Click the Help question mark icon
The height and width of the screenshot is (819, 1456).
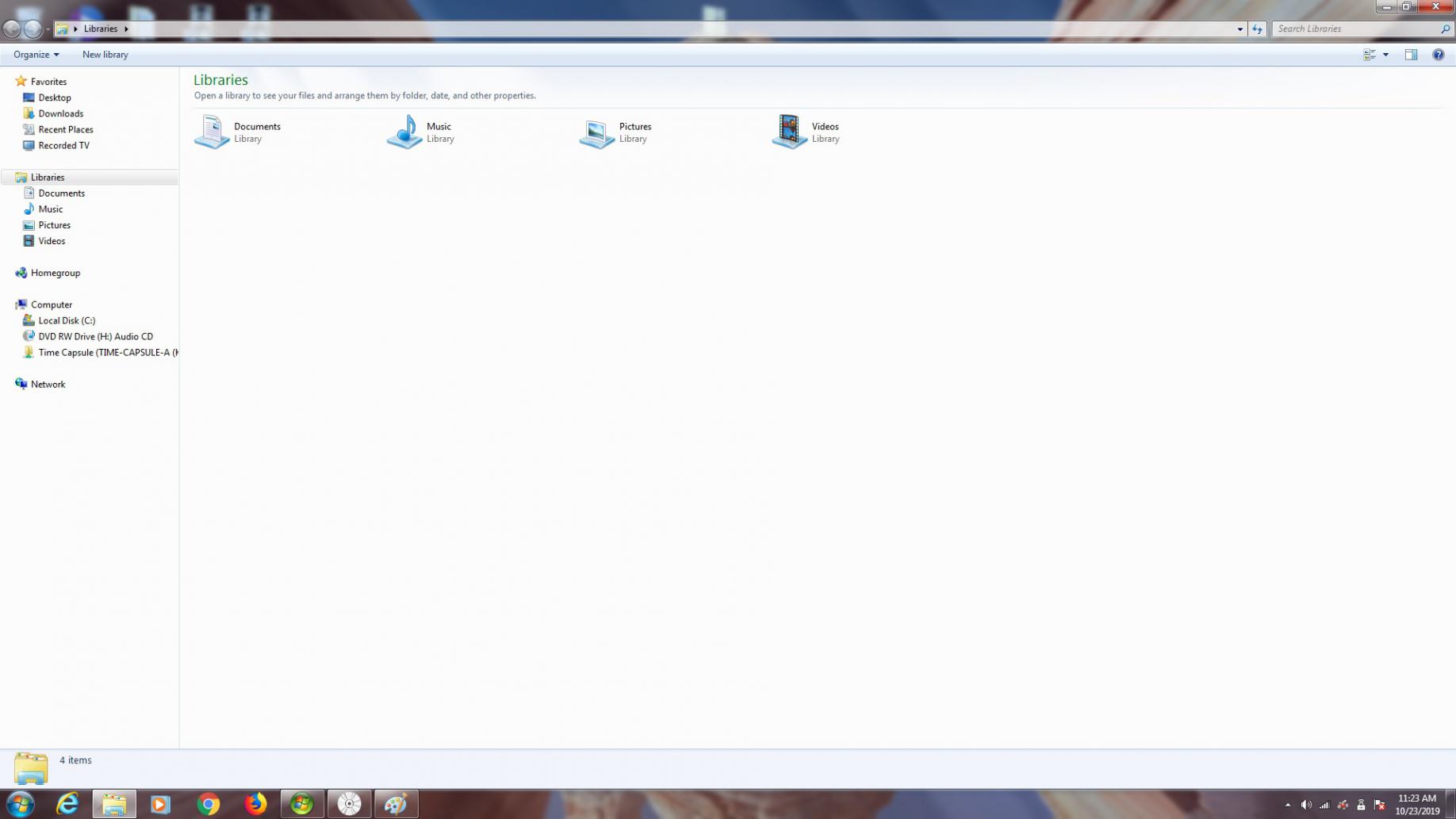(1438, 55)
